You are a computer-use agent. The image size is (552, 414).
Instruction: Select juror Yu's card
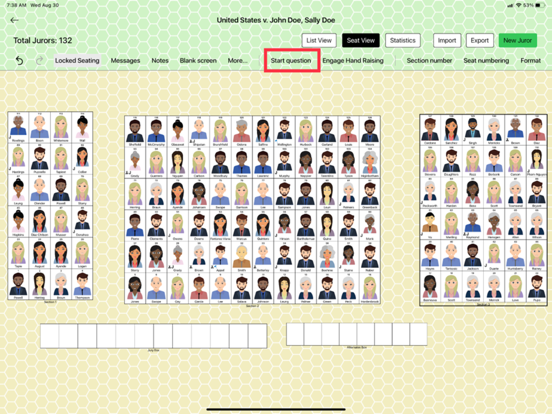[430, 224]
